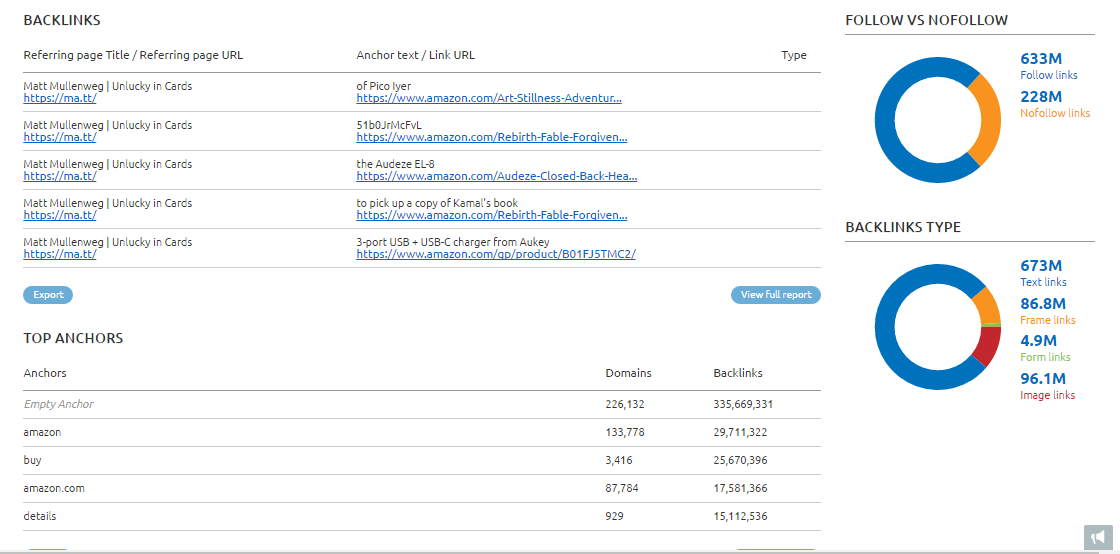The height and width of the screenshot is (554, 1120).
Task: Click the Backlinks column header in Top Anchors
Action: (738, 373)
